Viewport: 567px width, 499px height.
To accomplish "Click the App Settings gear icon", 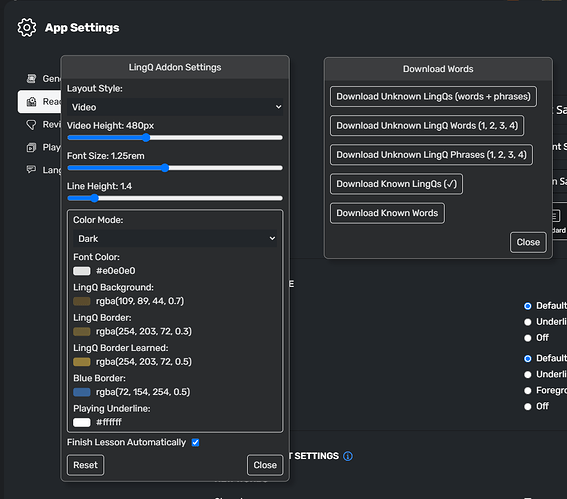I will click(x=27, y=27).
